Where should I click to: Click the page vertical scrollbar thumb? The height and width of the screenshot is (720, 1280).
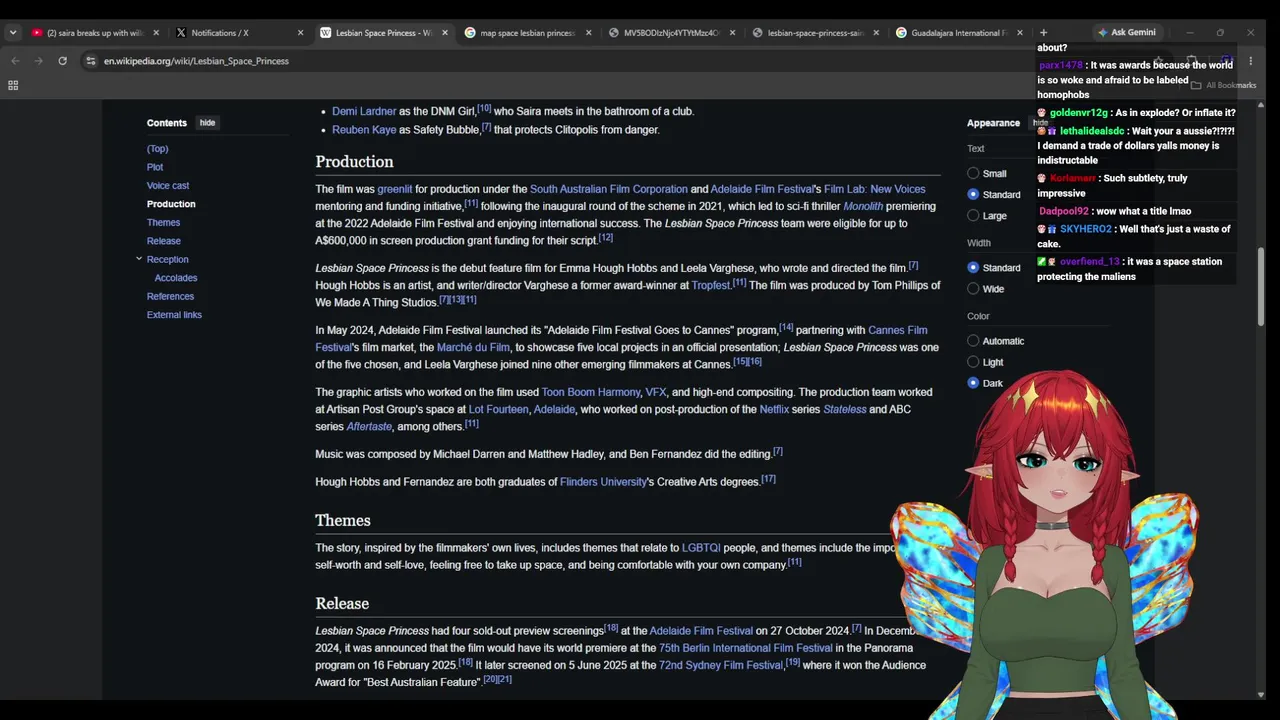(x=1260, y=285)
